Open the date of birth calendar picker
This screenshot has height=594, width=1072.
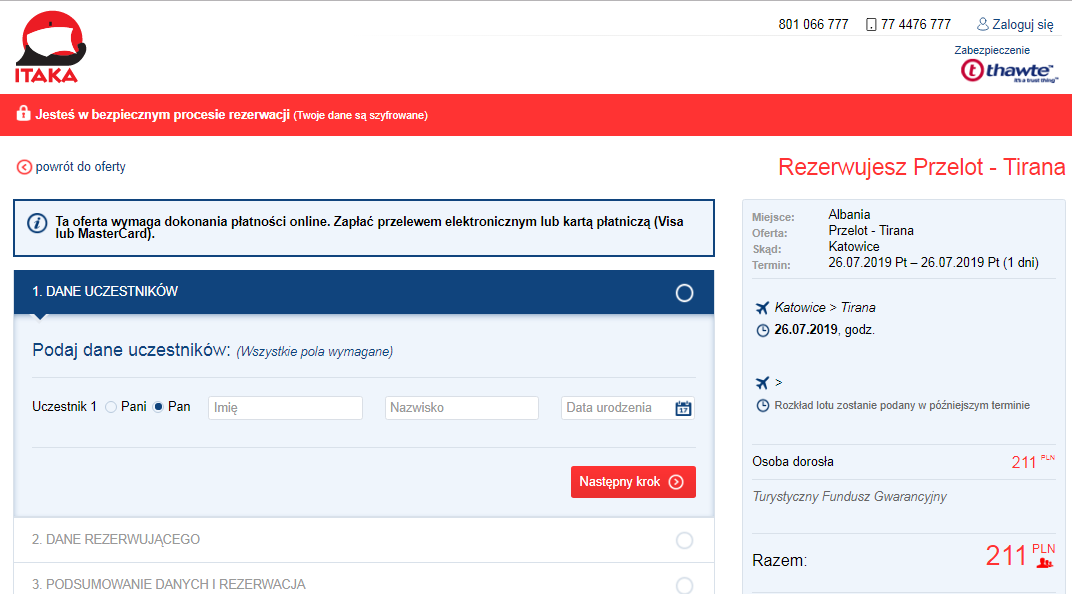coord(683,408)
